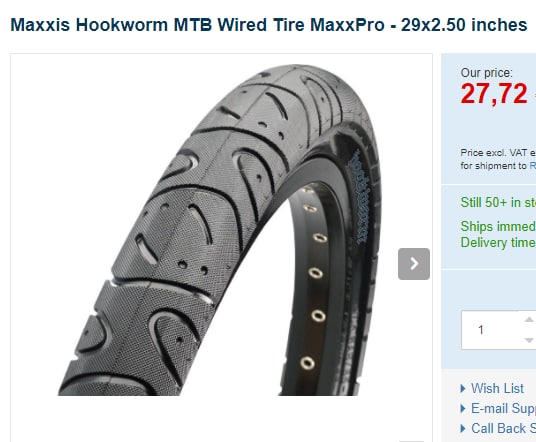Click the 'Still 50+ in stock' text

coord(498,202)
